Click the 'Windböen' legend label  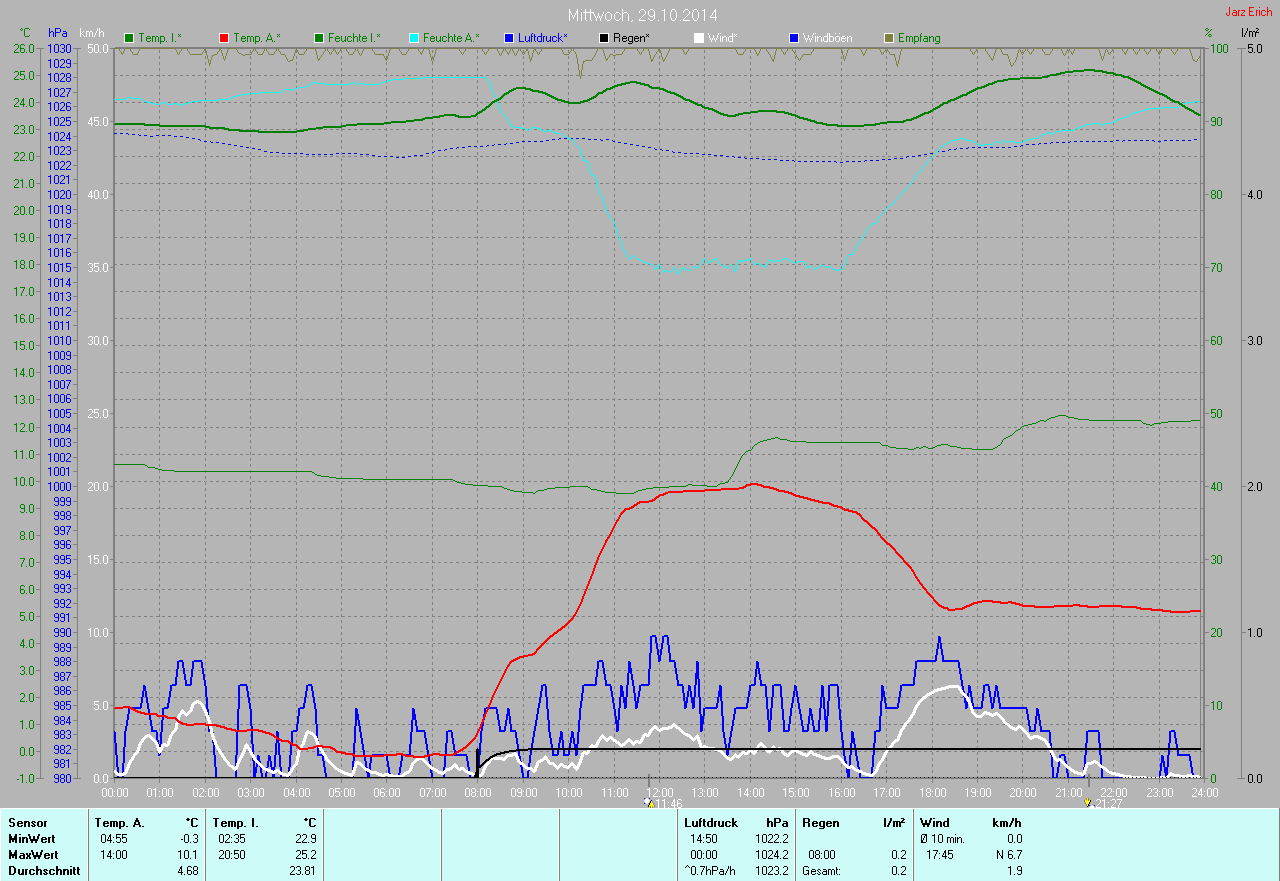[x=828, y=38]
